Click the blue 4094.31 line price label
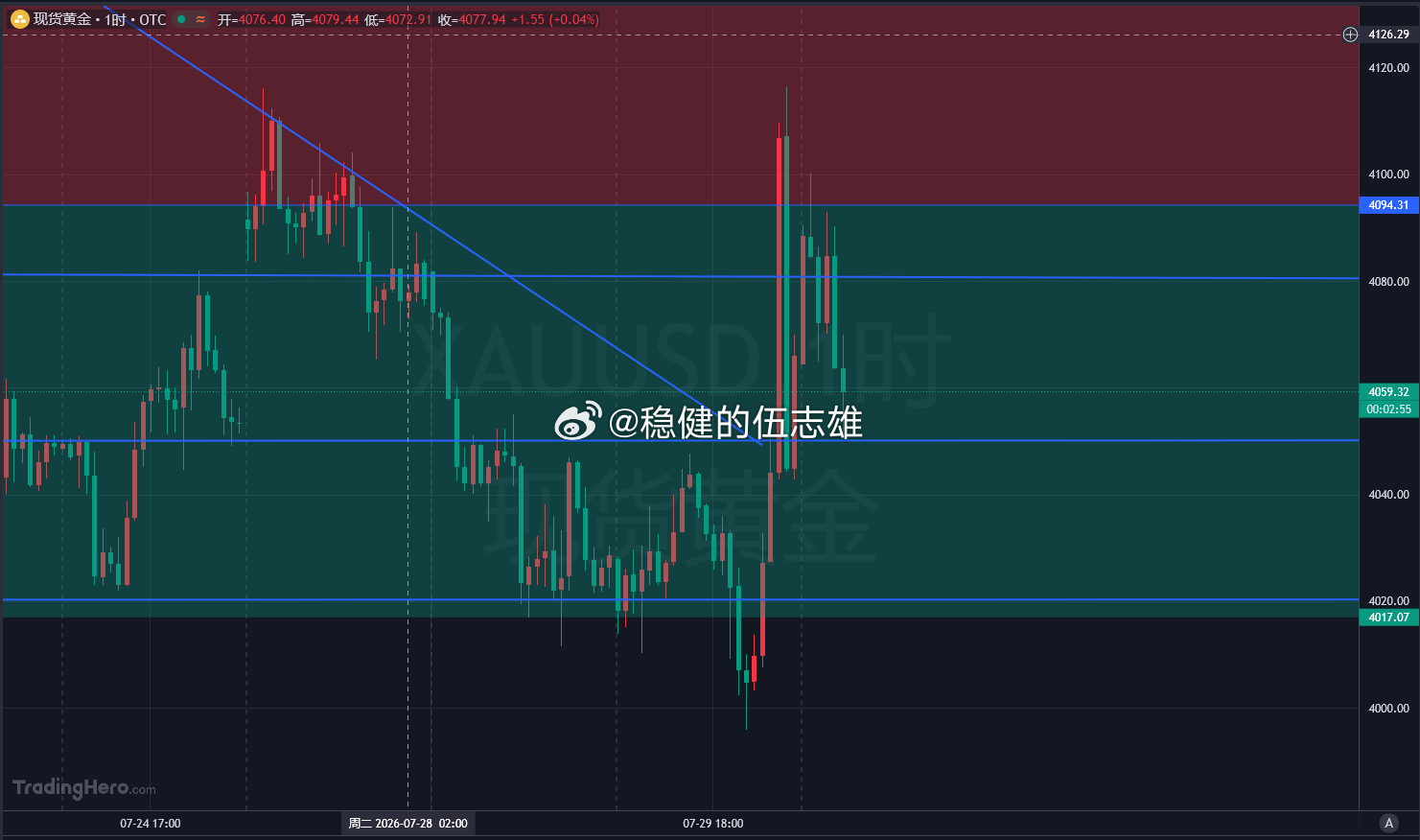 pos(1388,205)
